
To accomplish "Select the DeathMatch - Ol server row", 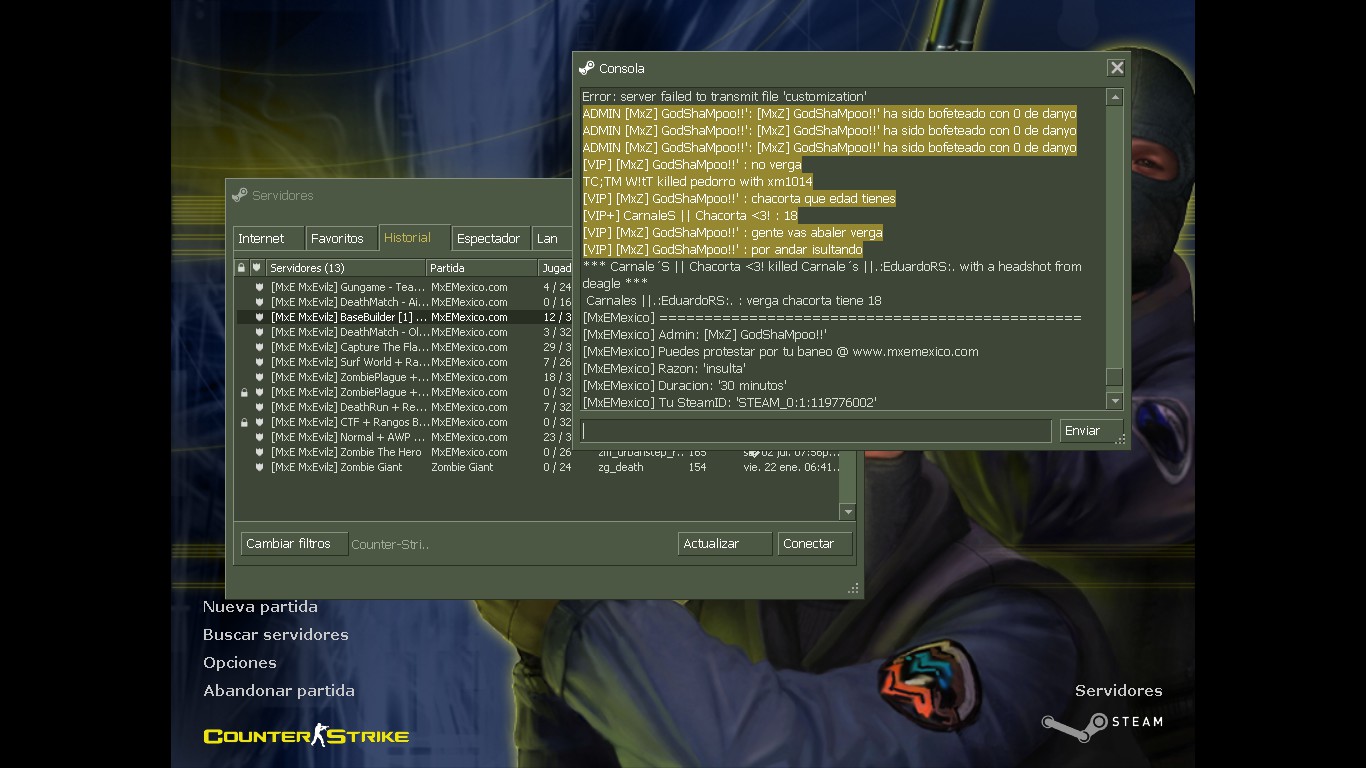I will pos(404,332).
